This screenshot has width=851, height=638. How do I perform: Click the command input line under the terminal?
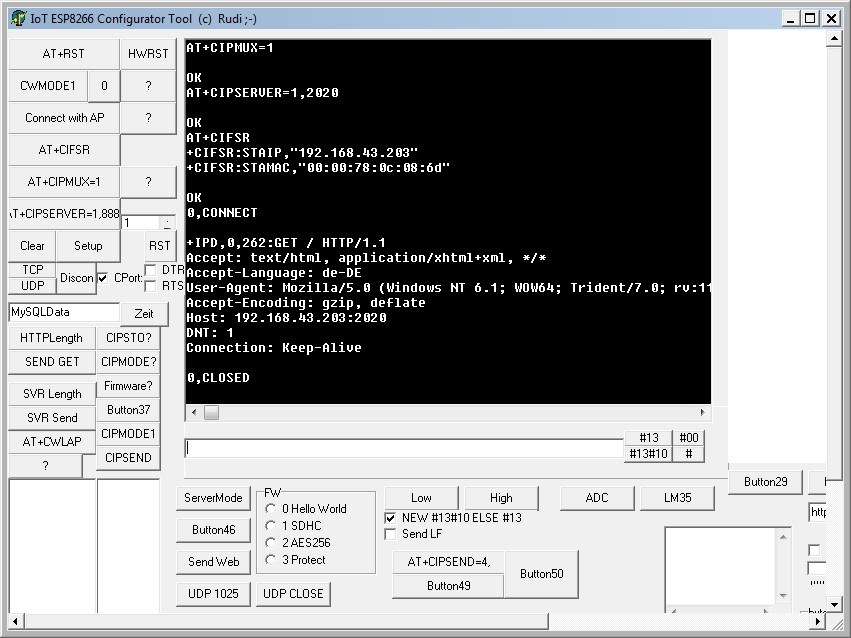(404, 448)
